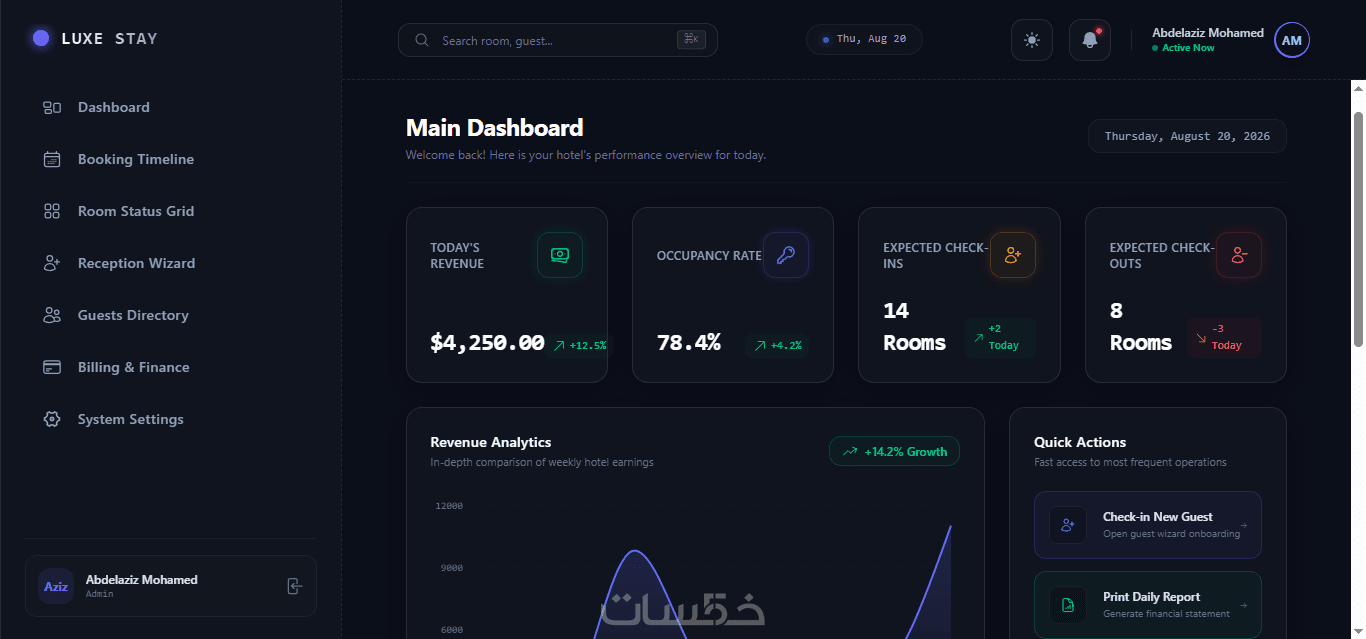
Task: Click the trend arrow in Growth badge
Action: pos(850,452)
